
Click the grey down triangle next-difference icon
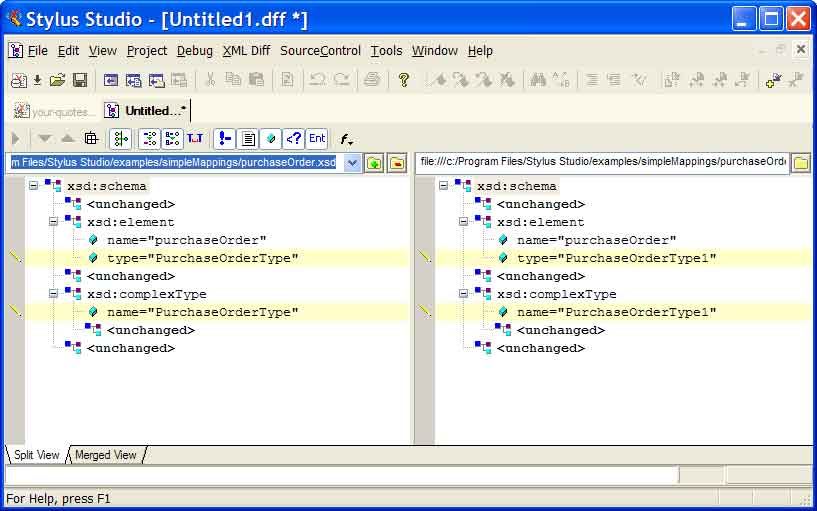coord(44,138)
